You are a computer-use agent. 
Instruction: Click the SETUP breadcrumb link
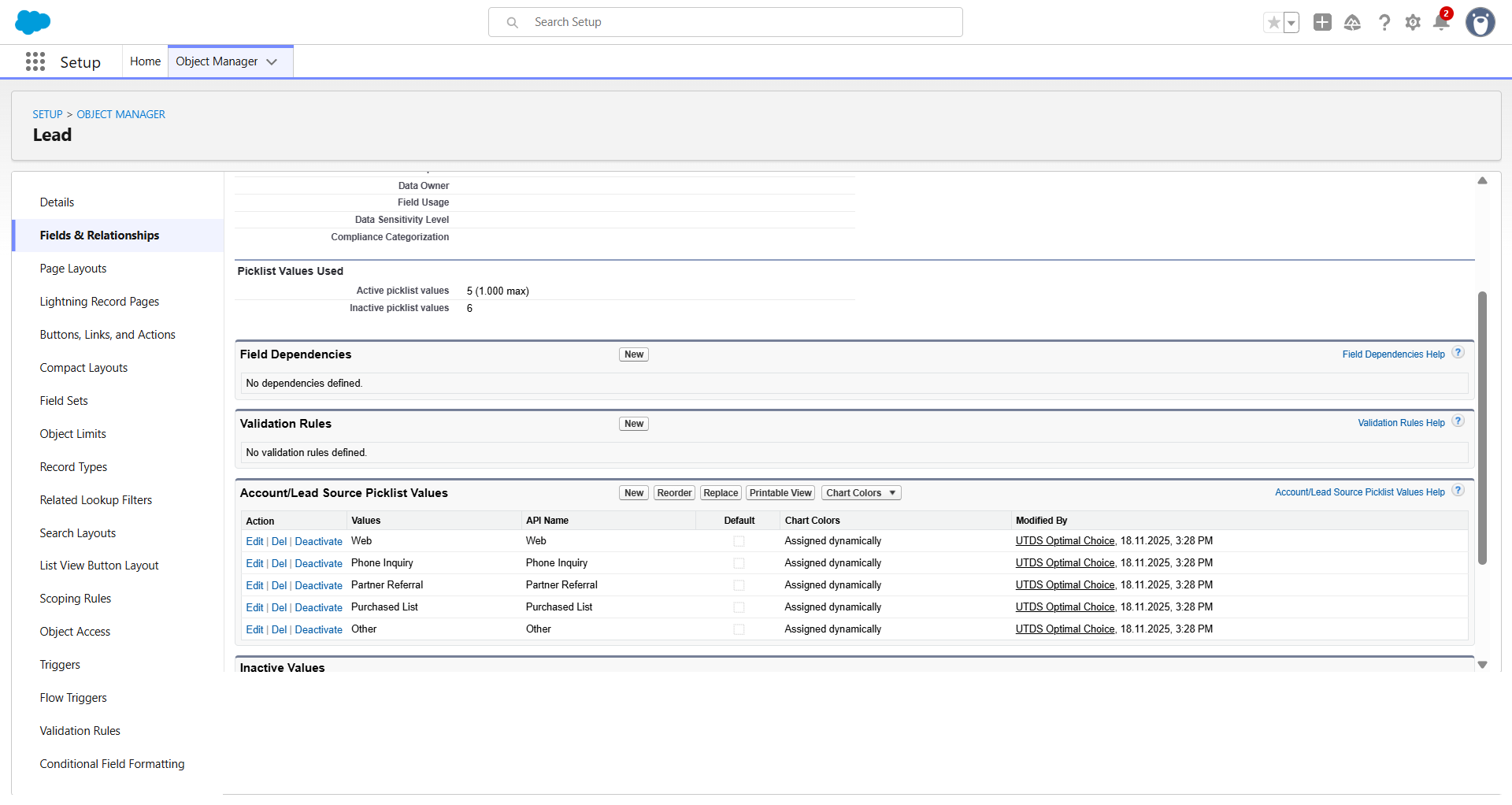47,114
